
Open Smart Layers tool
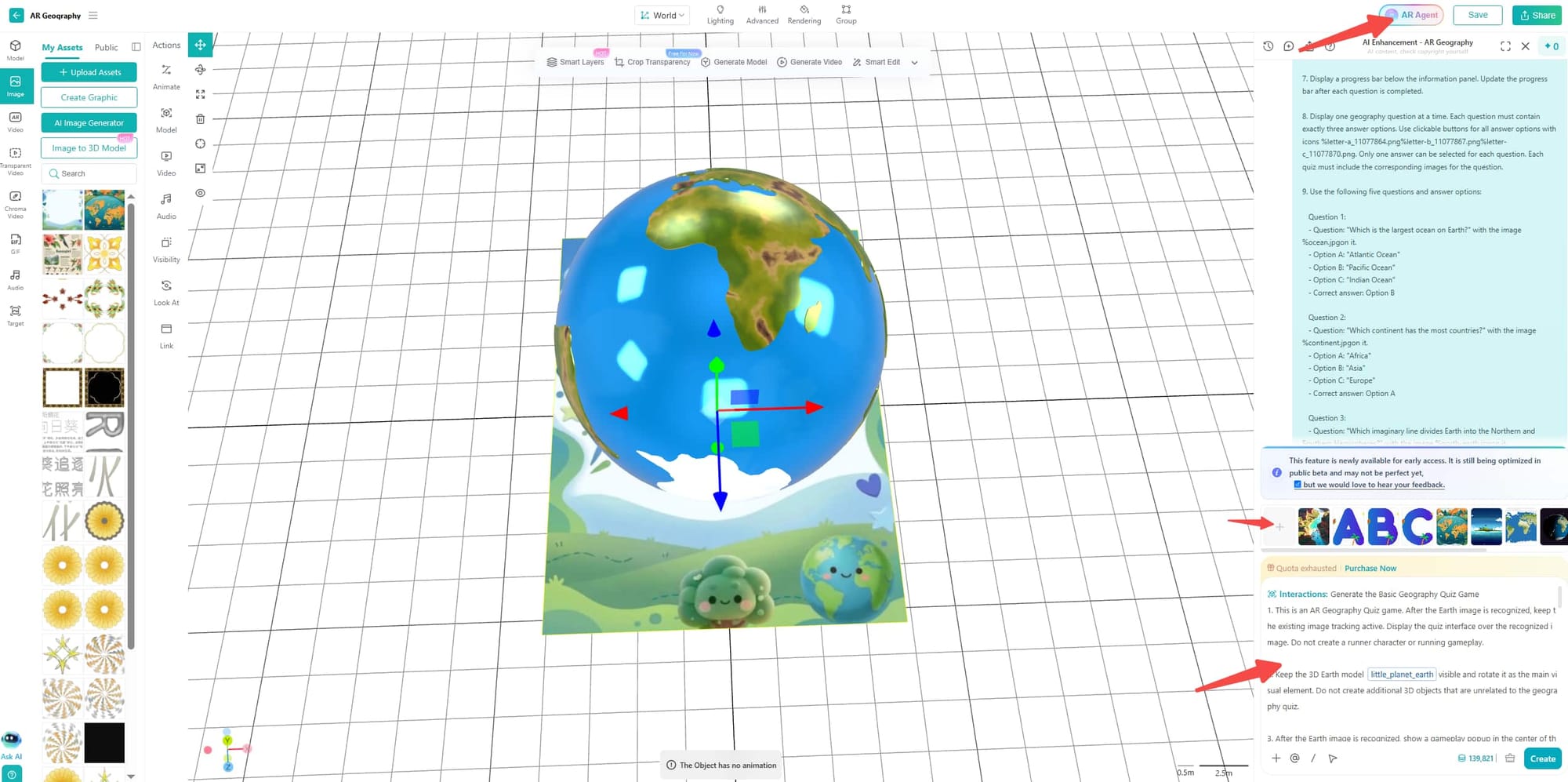pos(575,62)
